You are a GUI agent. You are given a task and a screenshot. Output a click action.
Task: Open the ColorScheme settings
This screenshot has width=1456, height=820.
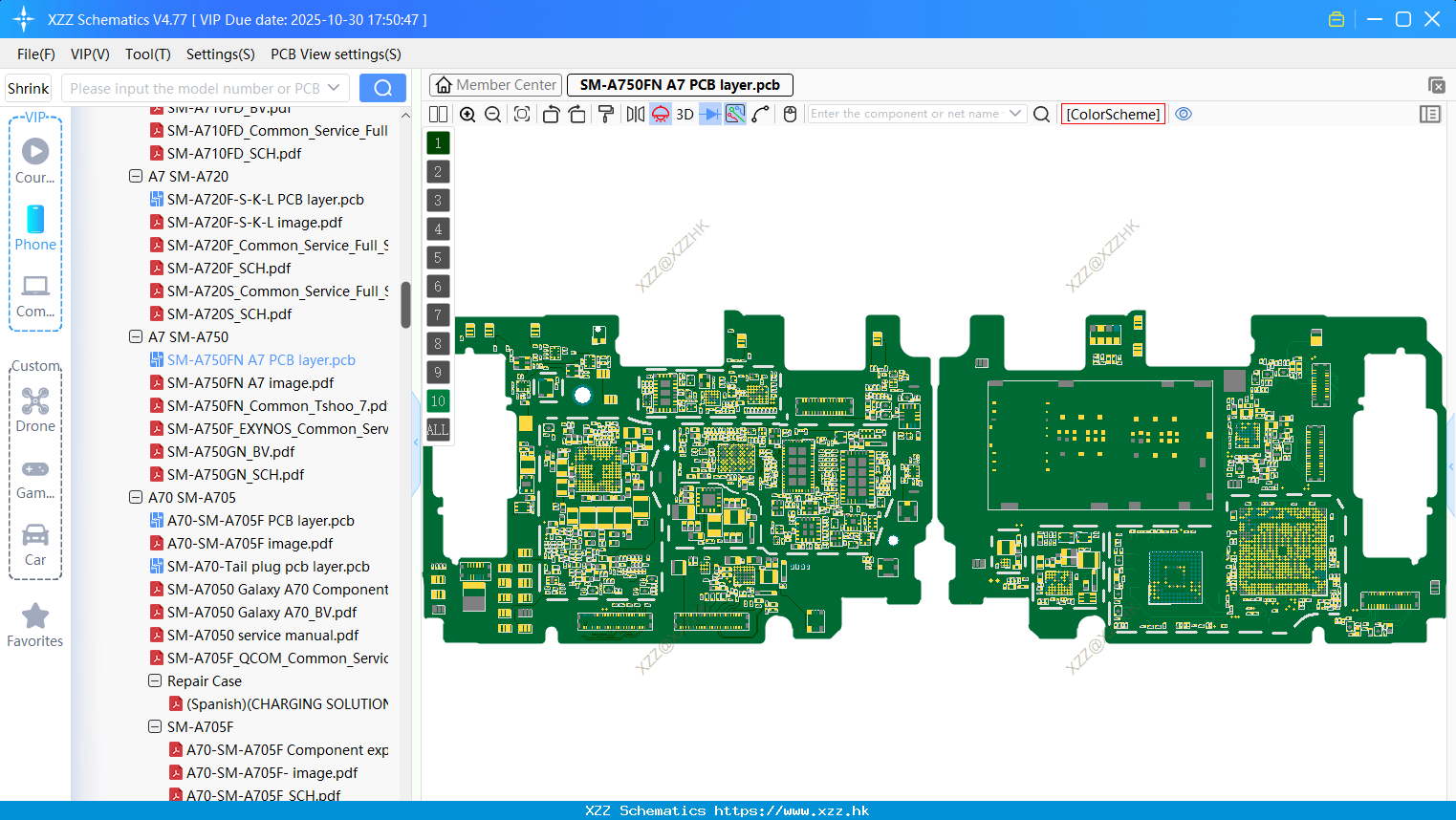coord(1113,114)
